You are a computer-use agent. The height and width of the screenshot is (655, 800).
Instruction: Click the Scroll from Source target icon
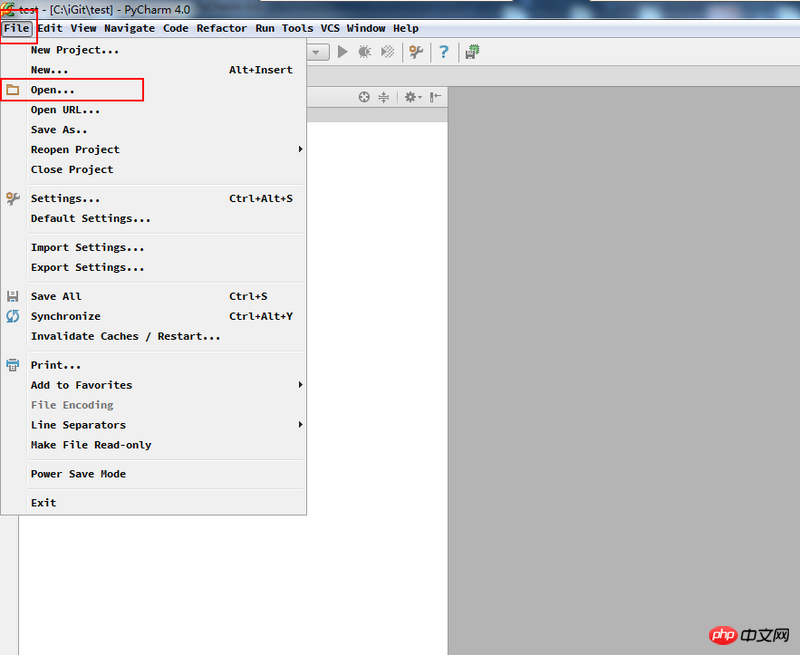coord(364,97)
